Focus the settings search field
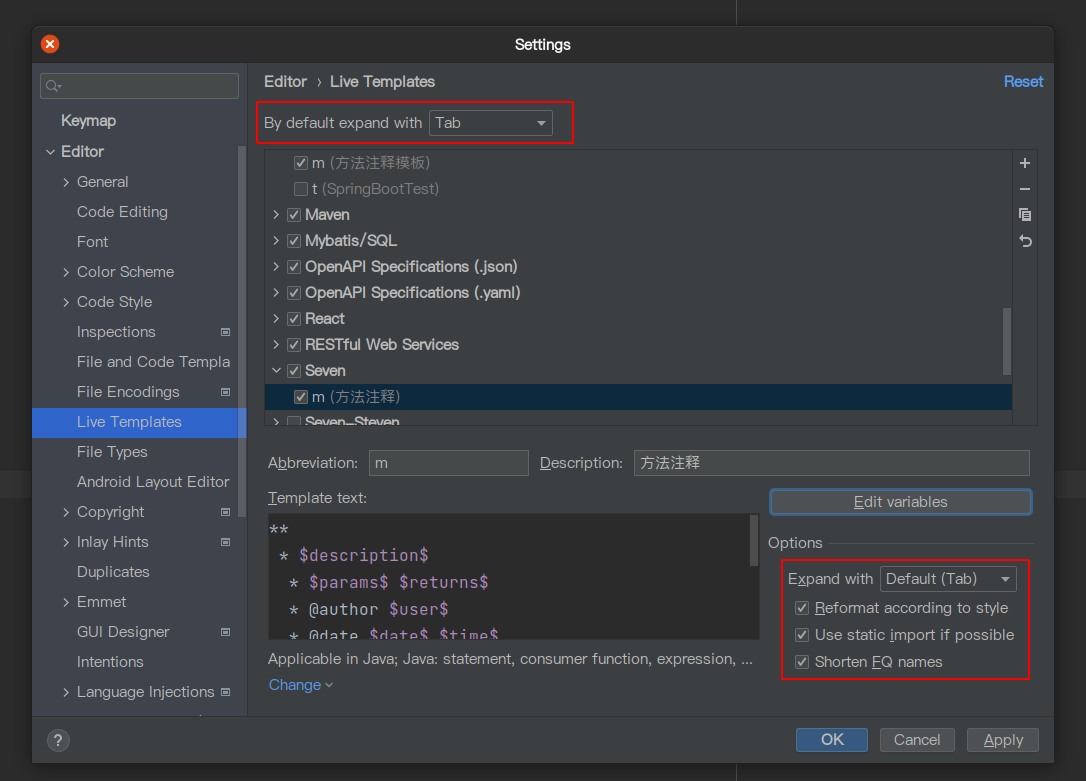The width and height of the screenshot is (1086, 781). point(139,86)
